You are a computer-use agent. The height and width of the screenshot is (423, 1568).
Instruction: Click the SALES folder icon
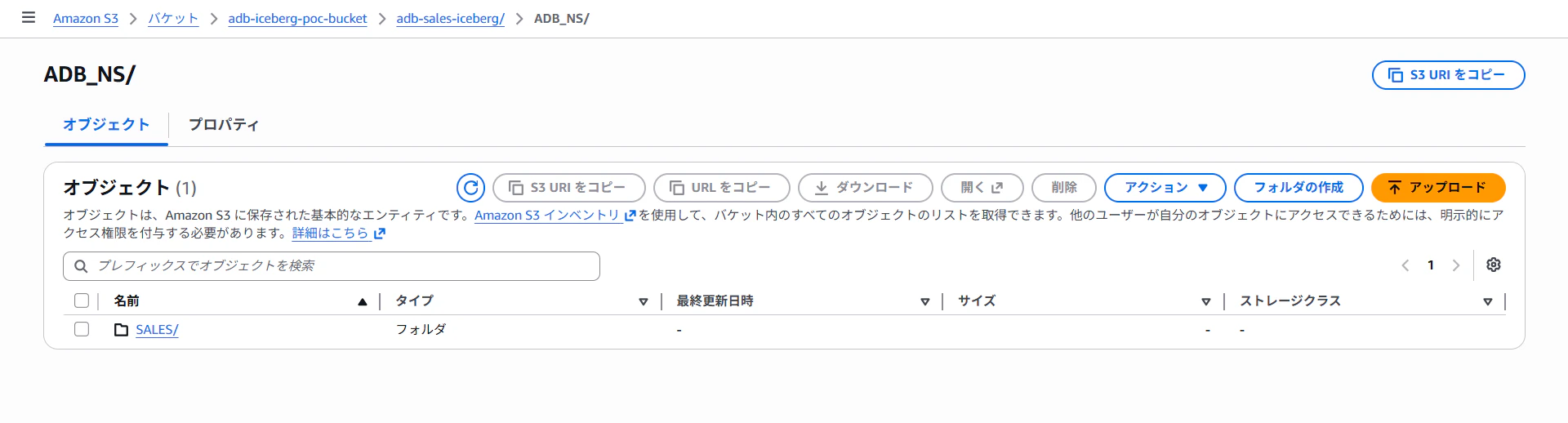tap(121, 330)
